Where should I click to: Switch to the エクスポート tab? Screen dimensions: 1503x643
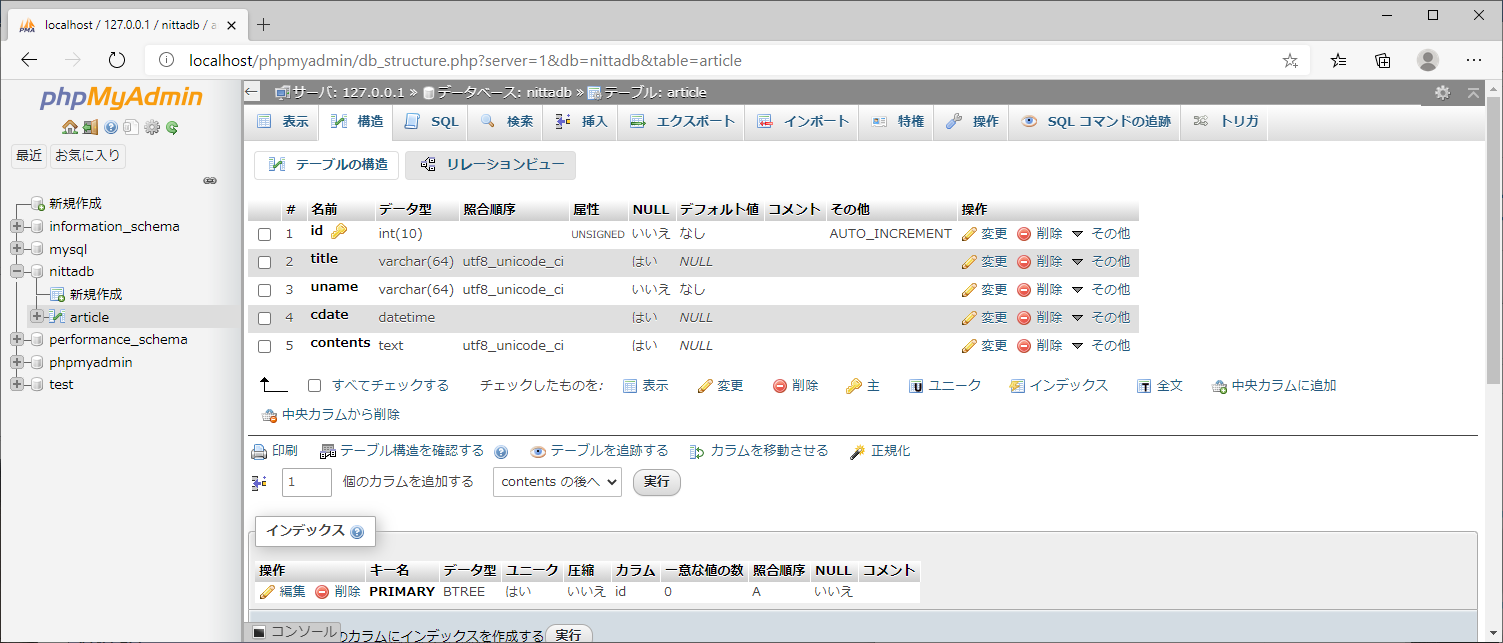(683, 121)
